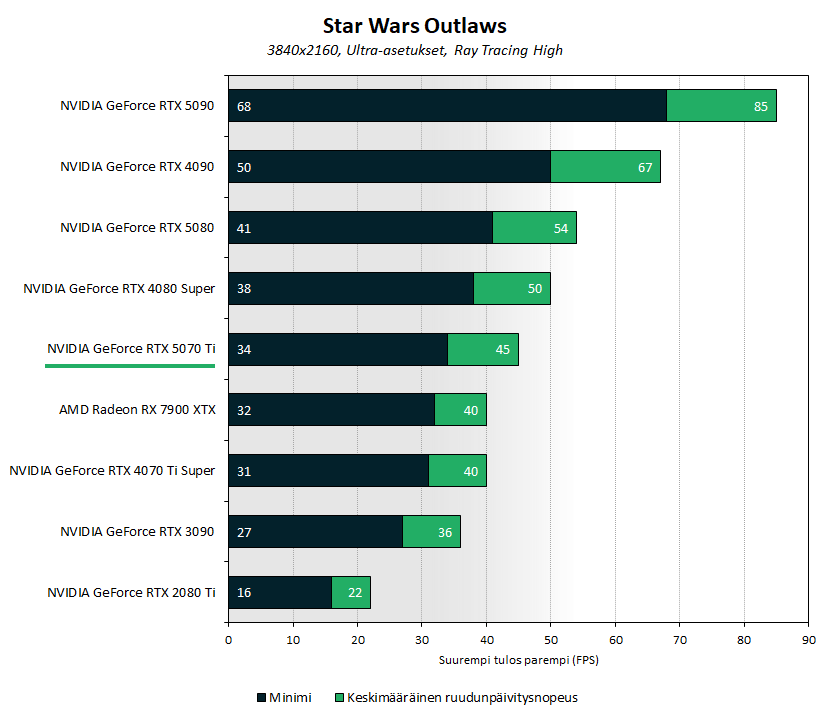Click the RTX 3090 average segment showing 36
The width and height of the screenshot is (830, 719).
tap(431, 532)
